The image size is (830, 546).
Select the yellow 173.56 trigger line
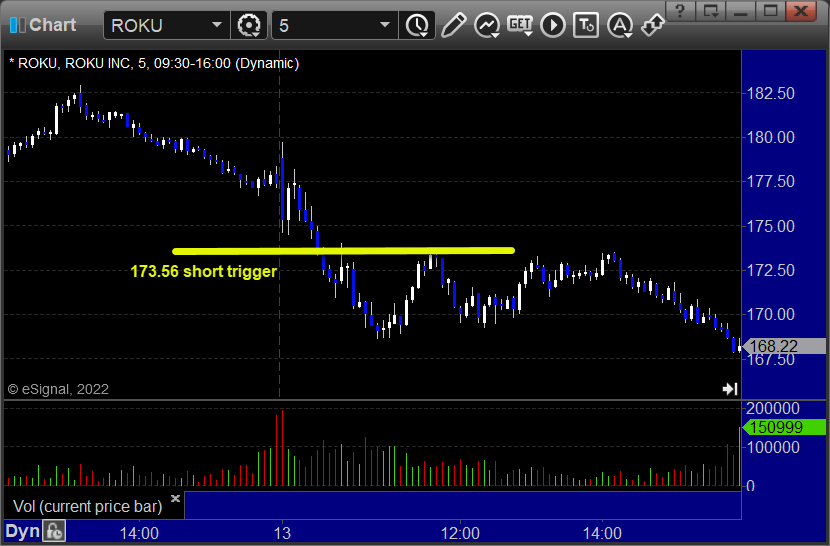343,251
